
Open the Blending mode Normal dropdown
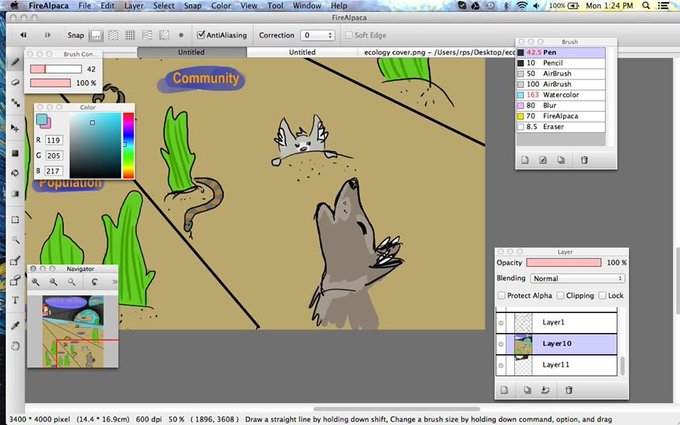(578, 278)
